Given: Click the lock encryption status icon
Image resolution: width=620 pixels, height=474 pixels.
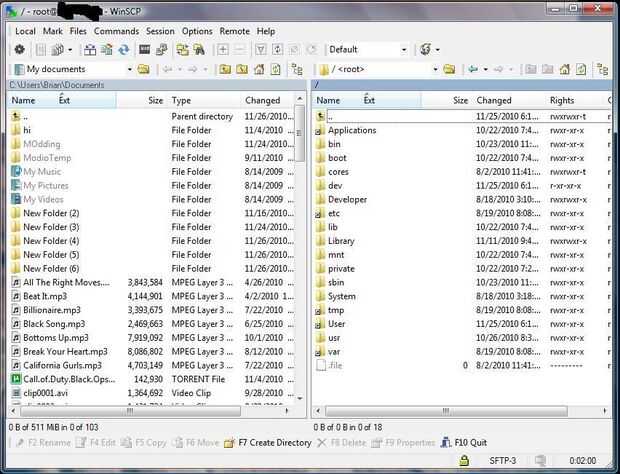Looking at the screenshot, I should [464, 460].
